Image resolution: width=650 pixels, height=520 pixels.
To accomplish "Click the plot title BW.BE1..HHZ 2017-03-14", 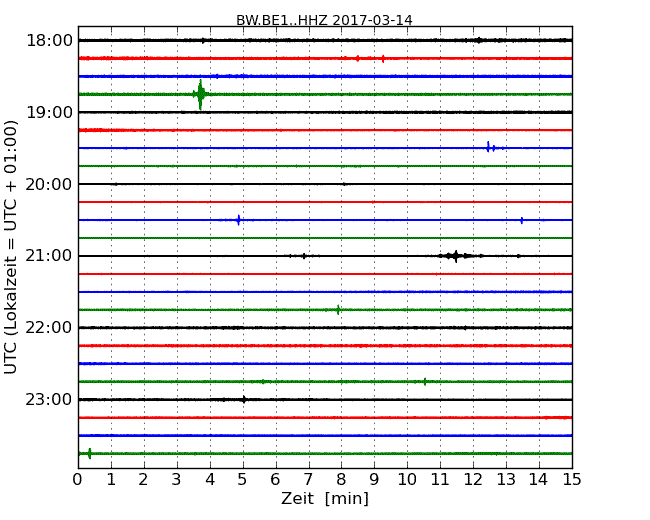I will pyautogui.click(x=324, y=20).
